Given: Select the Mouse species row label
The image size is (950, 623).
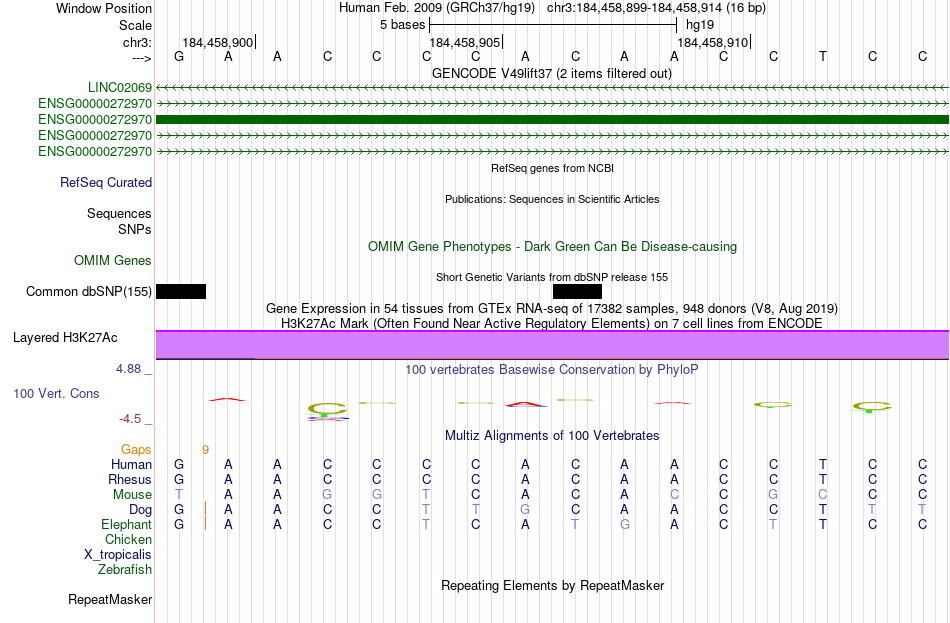Looking at the screenshot, I should point(132,495).
